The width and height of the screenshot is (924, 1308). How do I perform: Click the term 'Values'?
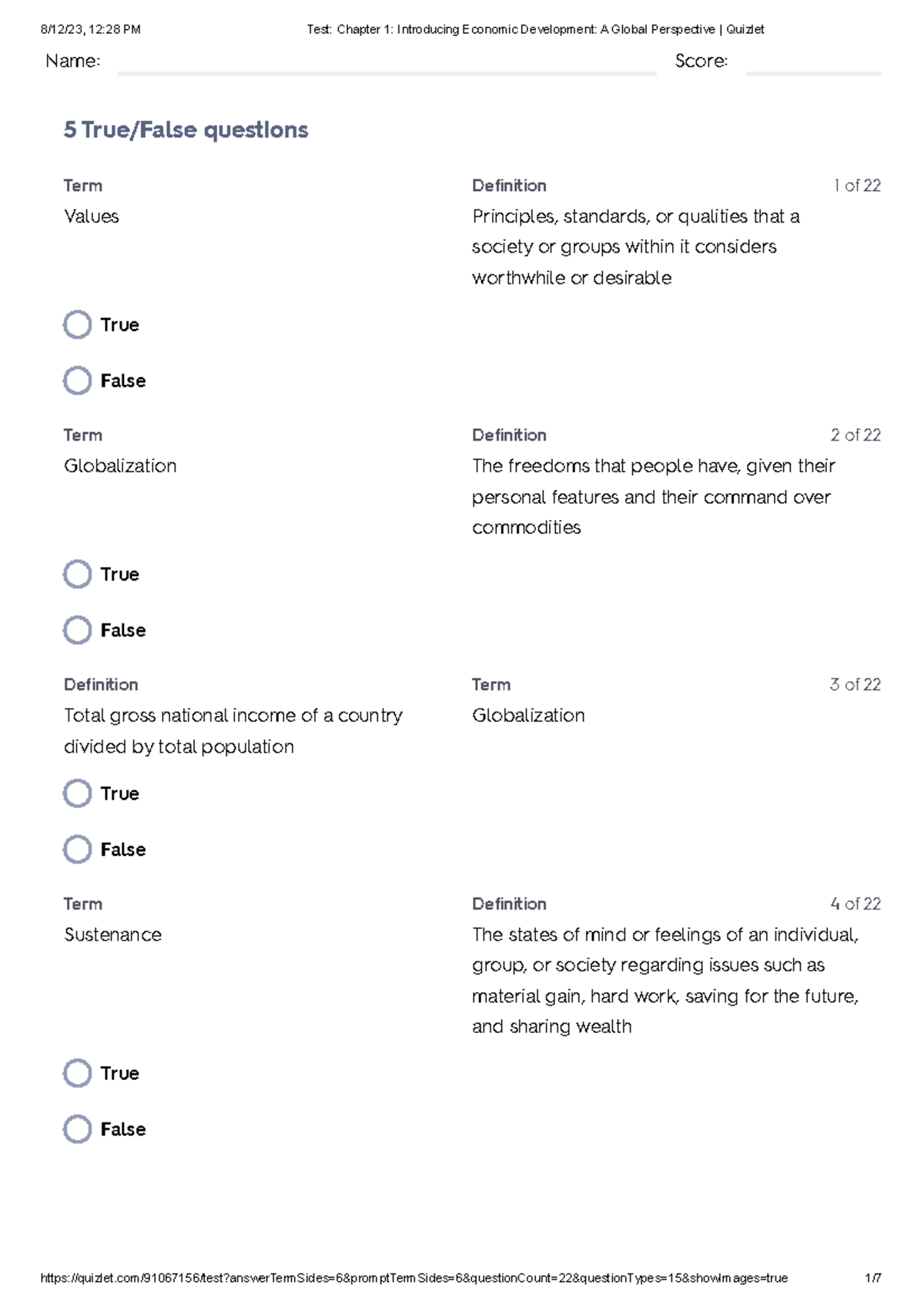point(91,216)
